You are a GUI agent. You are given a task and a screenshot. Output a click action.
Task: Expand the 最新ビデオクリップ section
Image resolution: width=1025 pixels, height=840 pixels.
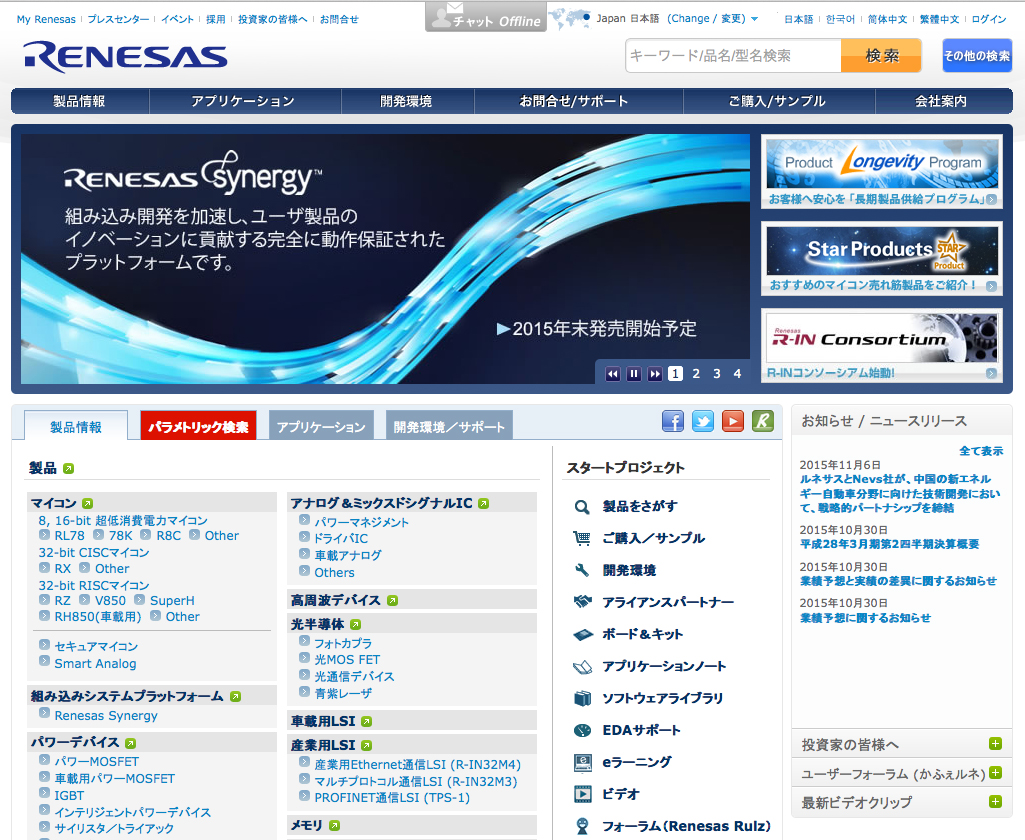(x=995, y=801)
